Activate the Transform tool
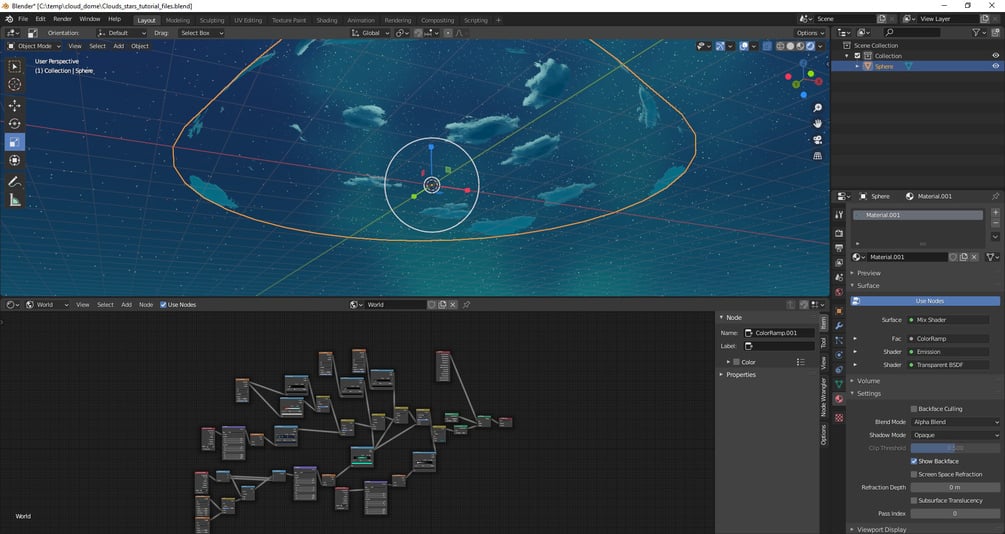This screenshot has height=534, width=1005. [14, 160]
